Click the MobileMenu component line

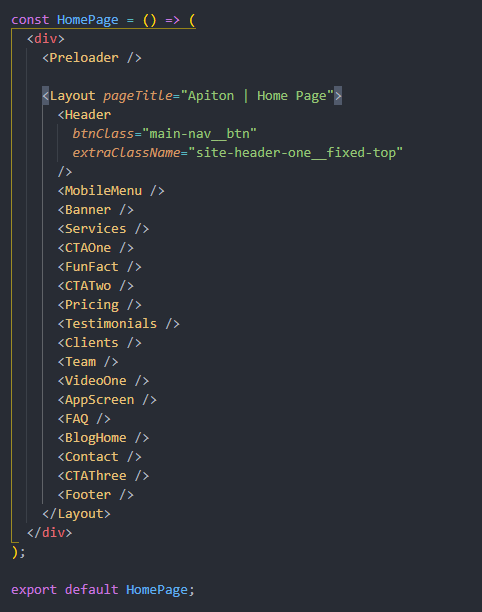click(111, 191)
